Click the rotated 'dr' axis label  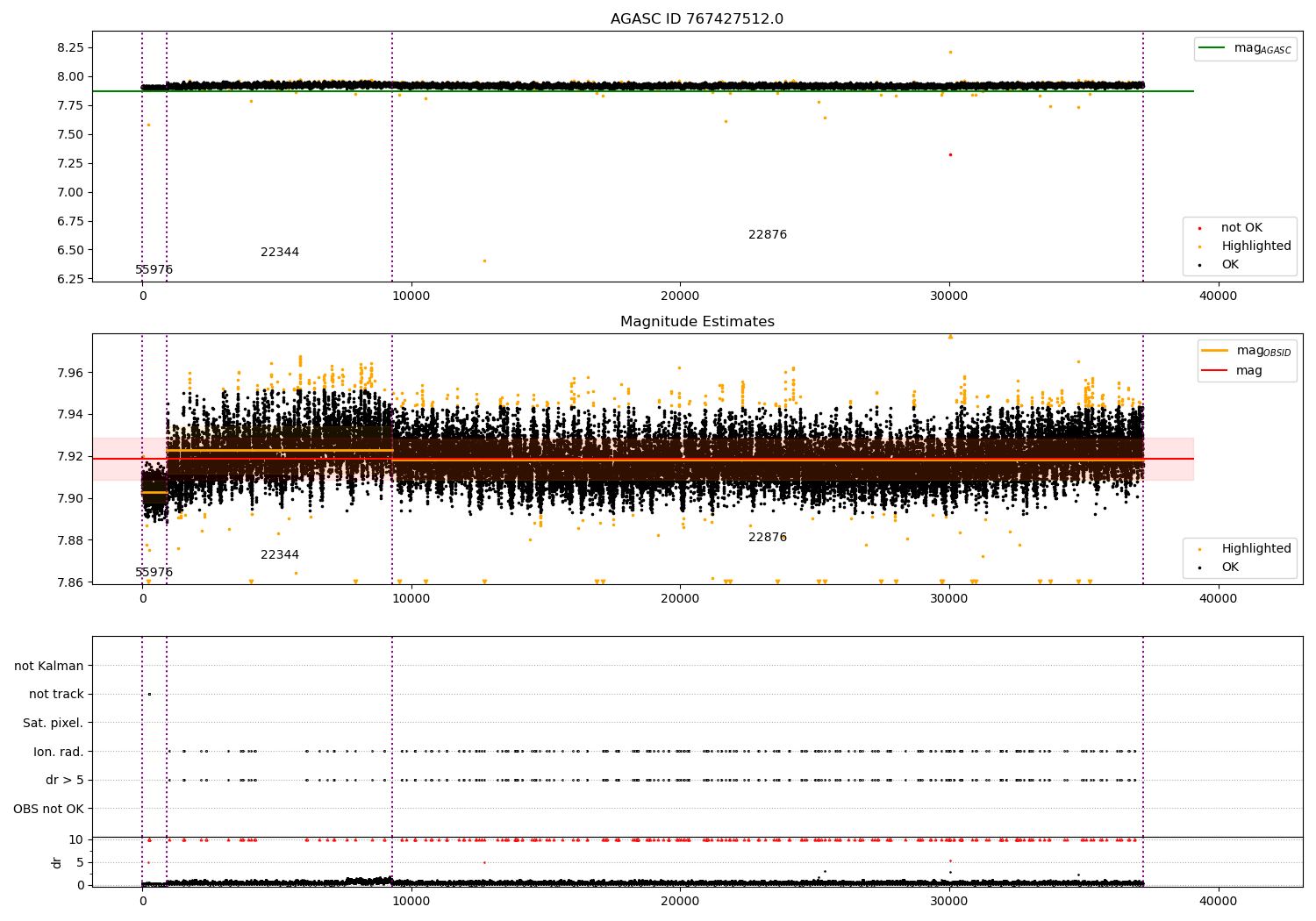pos(57,862)
